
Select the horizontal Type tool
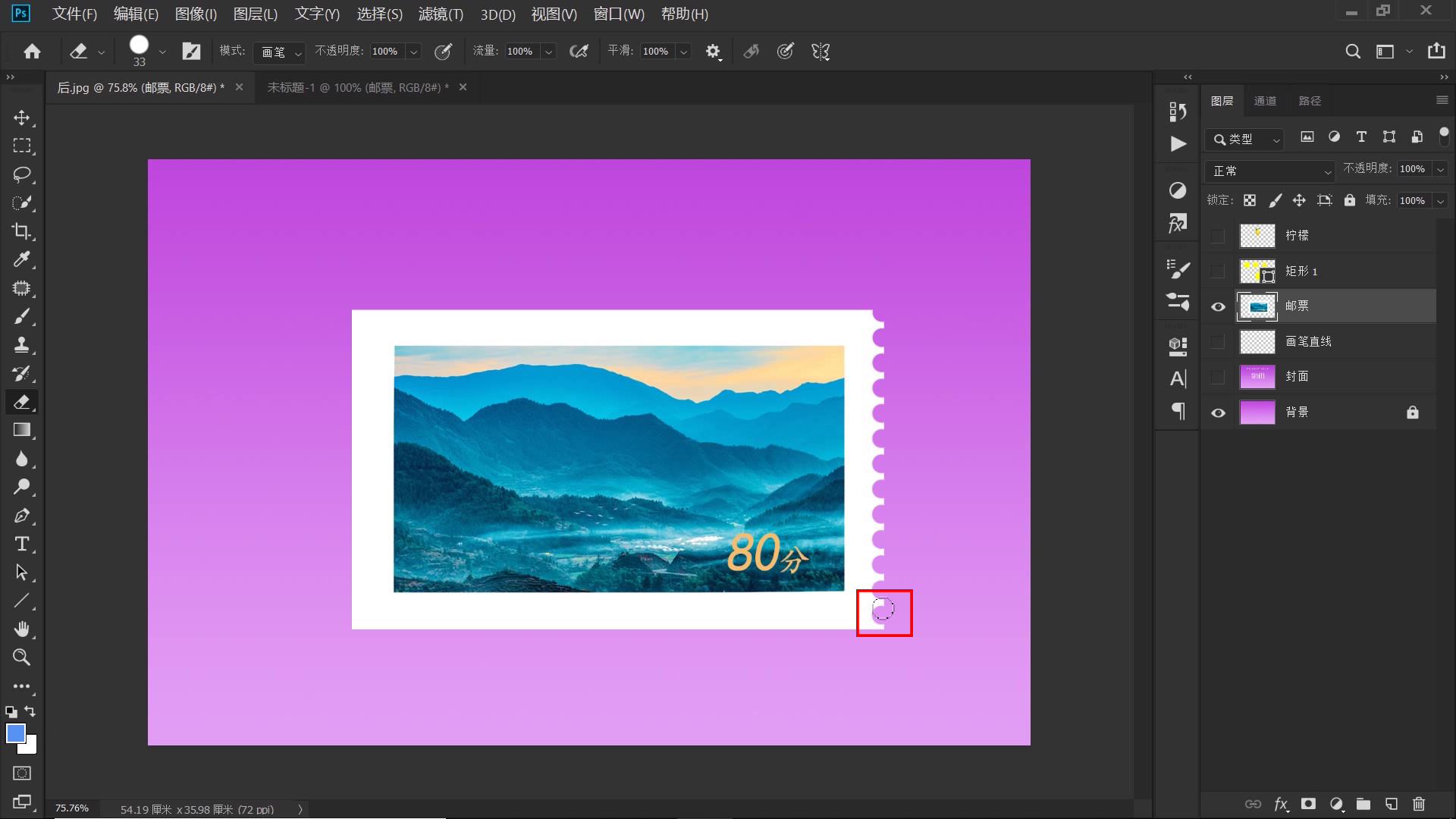coord(21,544)
